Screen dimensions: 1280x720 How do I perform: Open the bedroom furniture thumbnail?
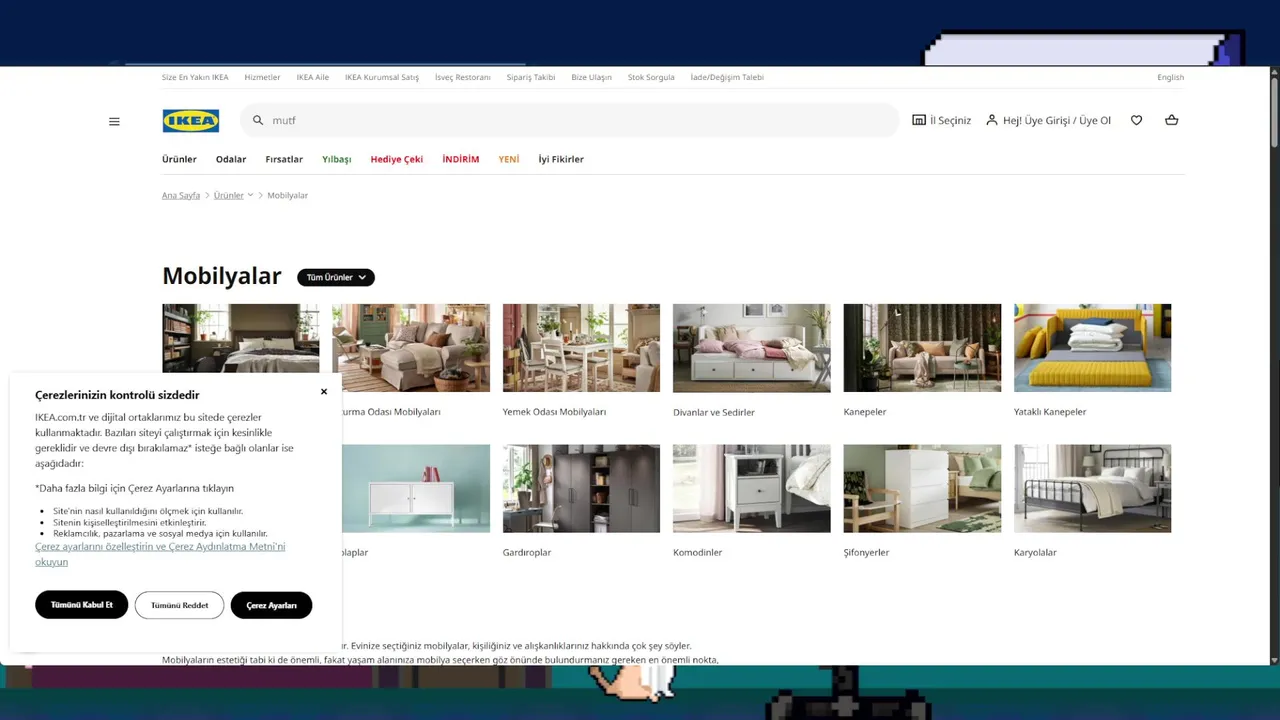point(241,338)
